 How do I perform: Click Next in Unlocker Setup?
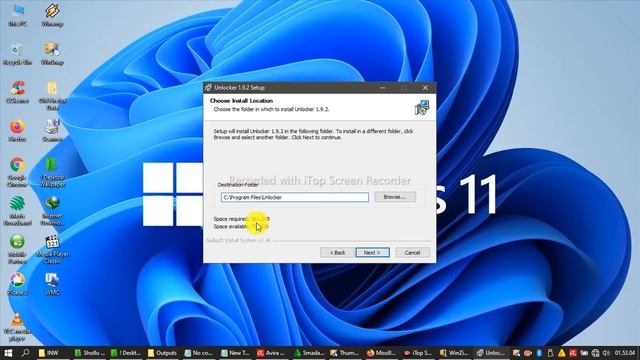point(372,253)
